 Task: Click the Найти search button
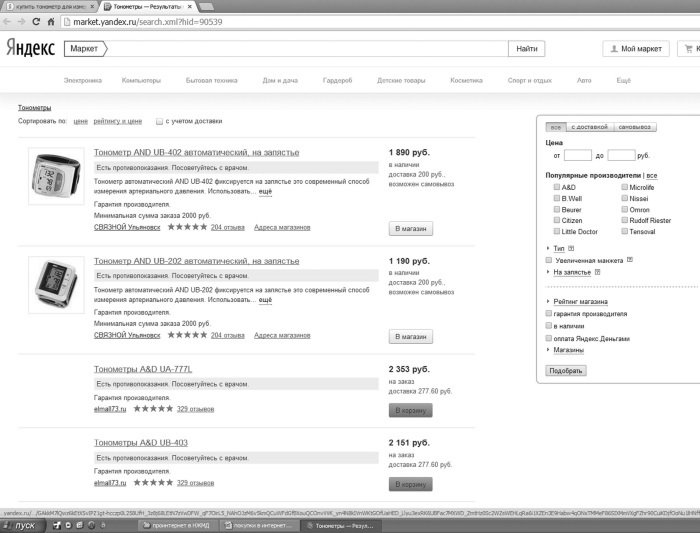[527, 49]
